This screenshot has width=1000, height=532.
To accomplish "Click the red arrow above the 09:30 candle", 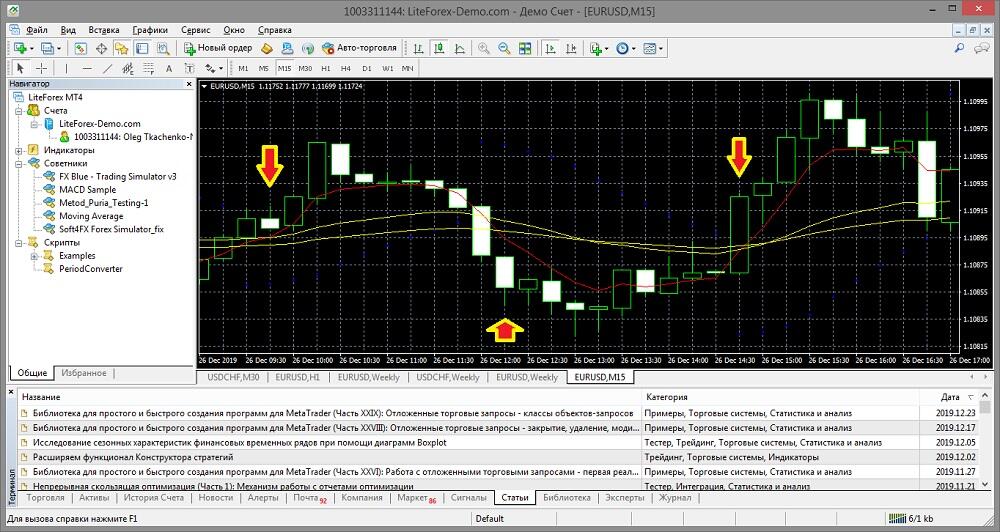I will (x=270, y=165).
